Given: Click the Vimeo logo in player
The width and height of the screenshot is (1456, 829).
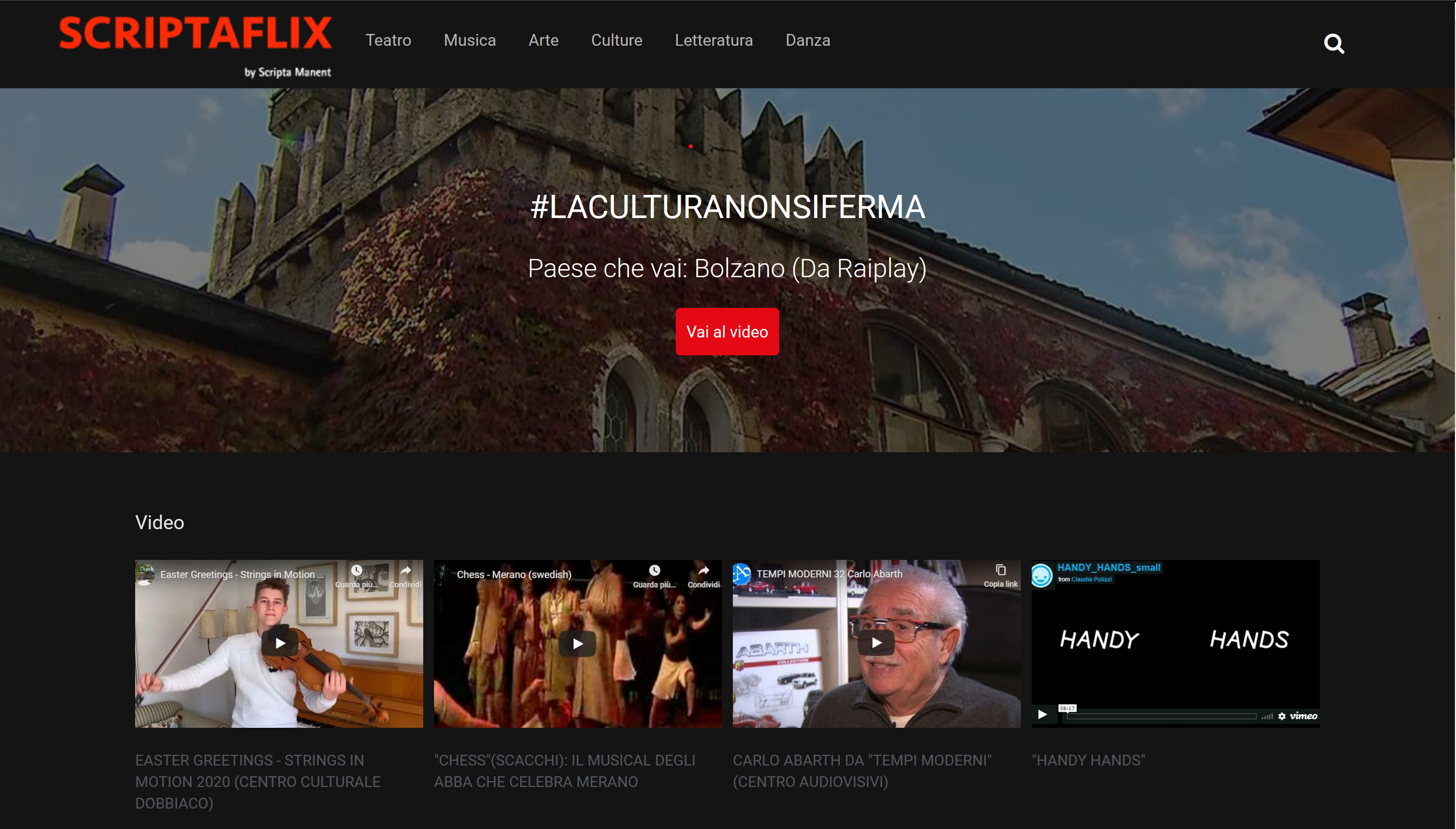Looking at the screenshot, I should coord(1304,716).
